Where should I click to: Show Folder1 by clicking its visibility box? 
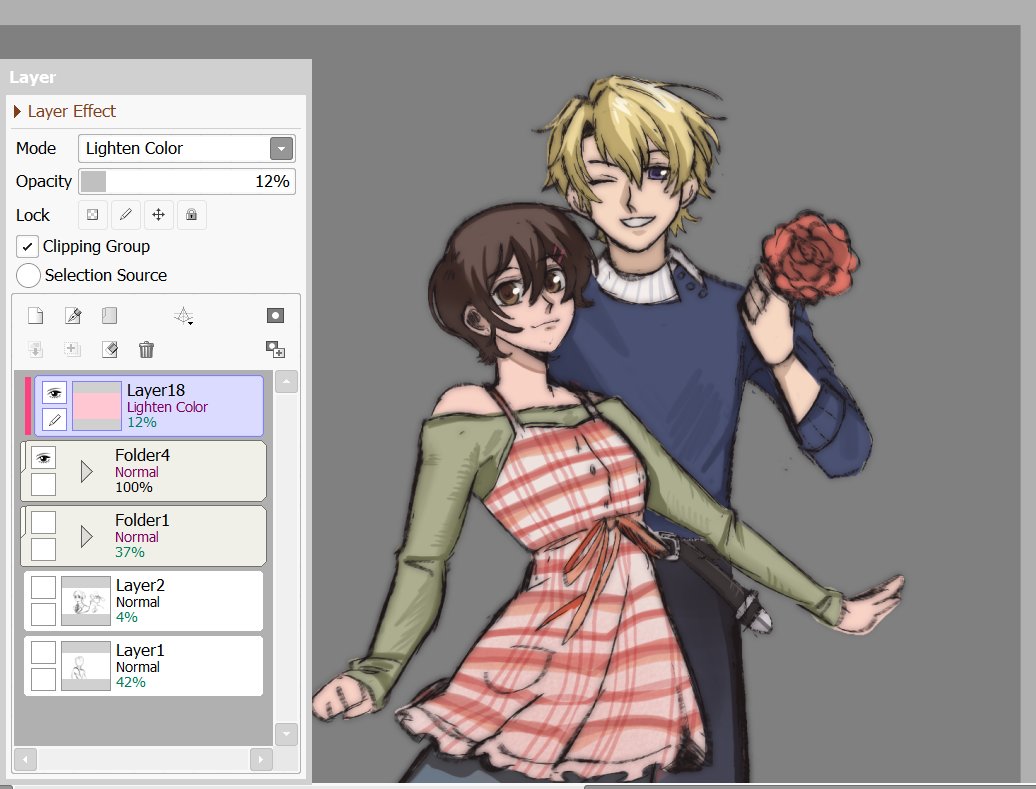pos(44,522)
